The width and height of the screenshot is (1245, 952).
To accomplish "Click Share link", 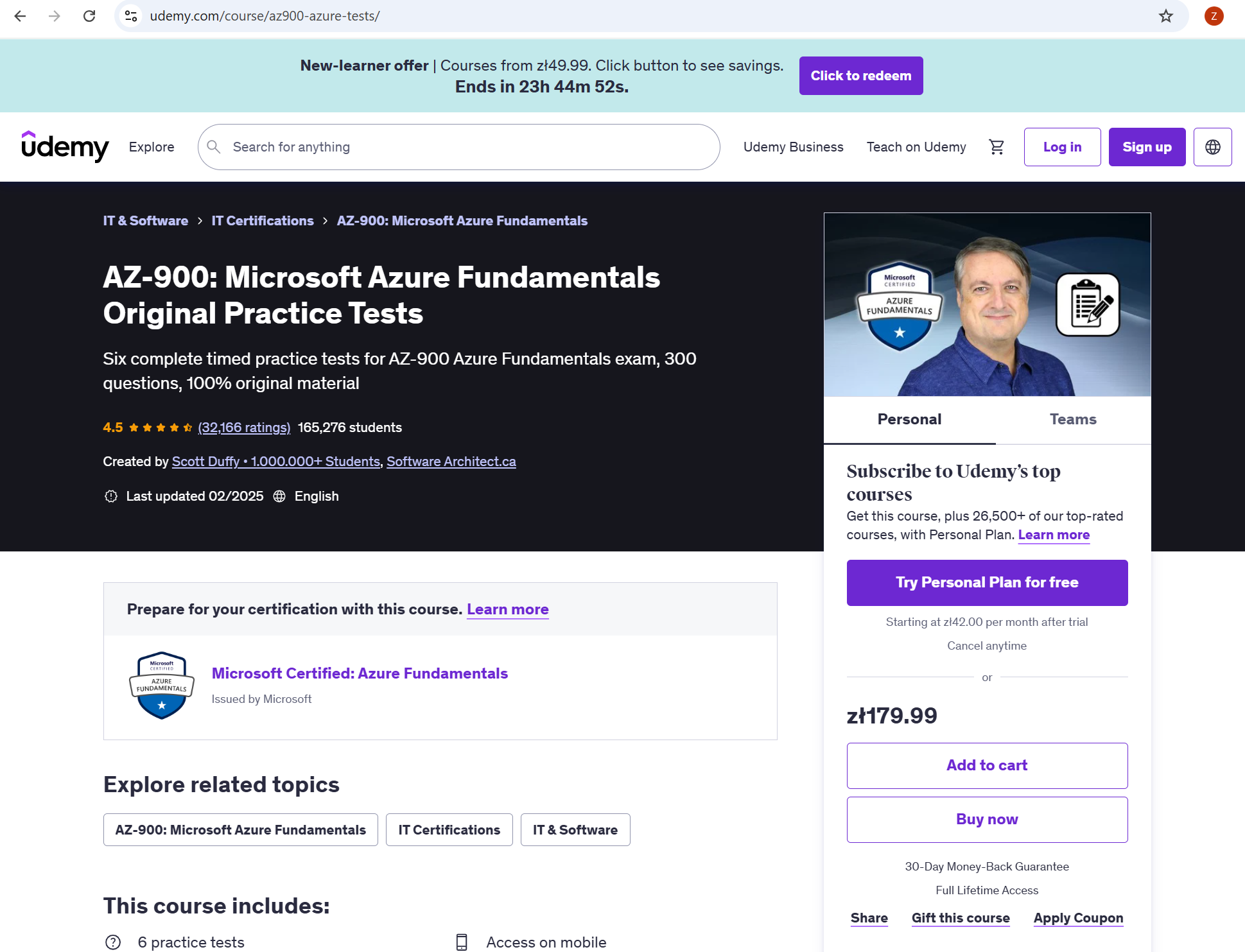I will [x=869, y=918].
